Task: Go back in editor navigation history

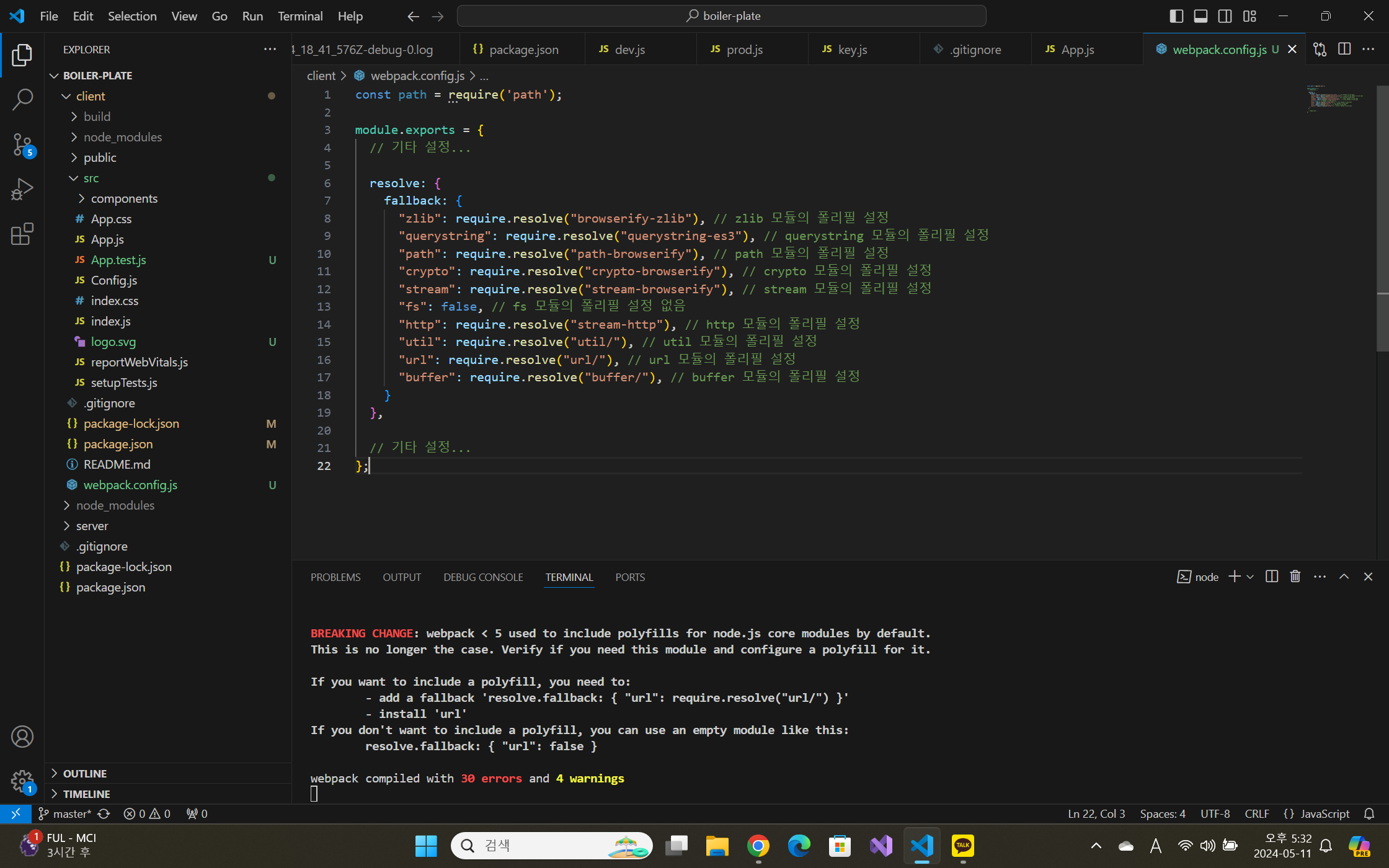Action: (413, 16)
